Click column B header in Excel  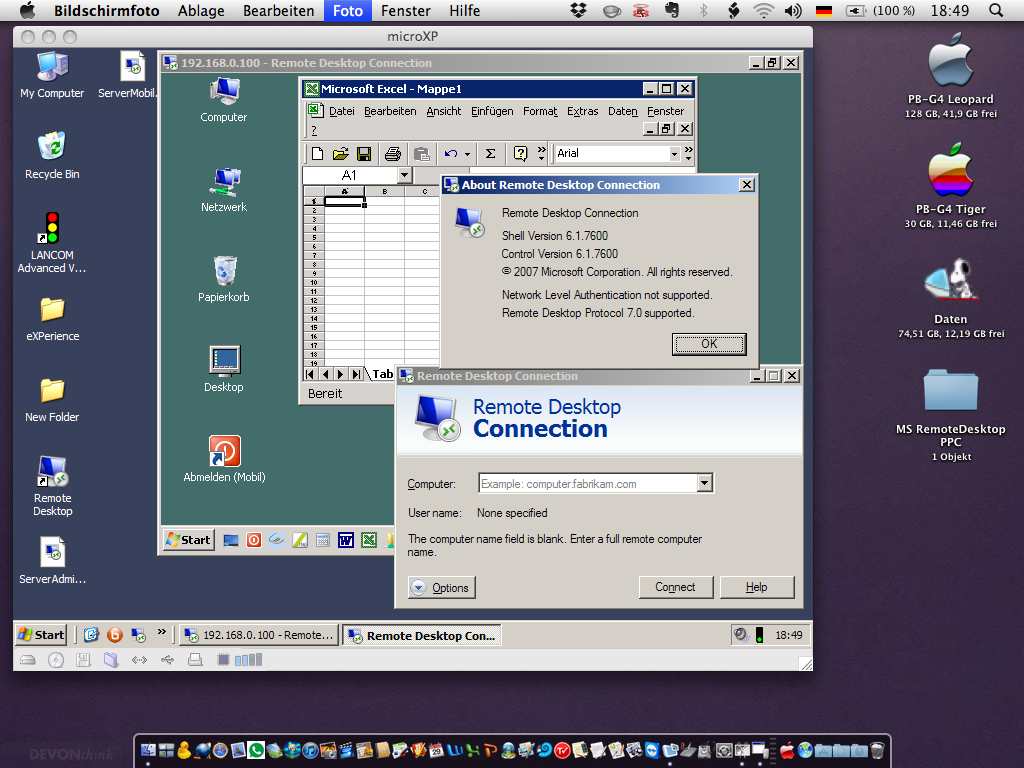pos(385,191)
